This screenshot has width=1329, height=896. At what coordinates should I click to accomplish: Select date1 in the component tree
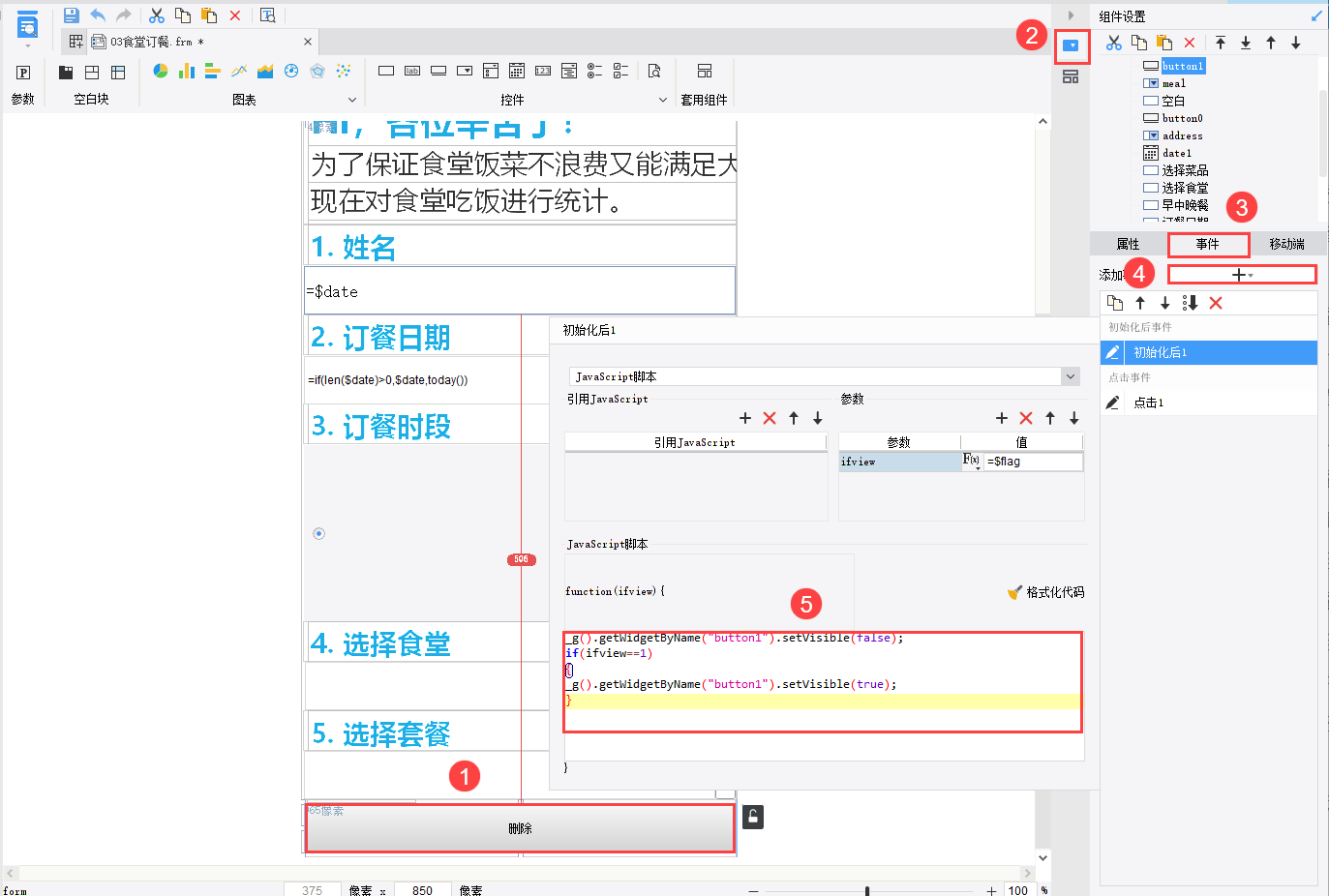1177,153
